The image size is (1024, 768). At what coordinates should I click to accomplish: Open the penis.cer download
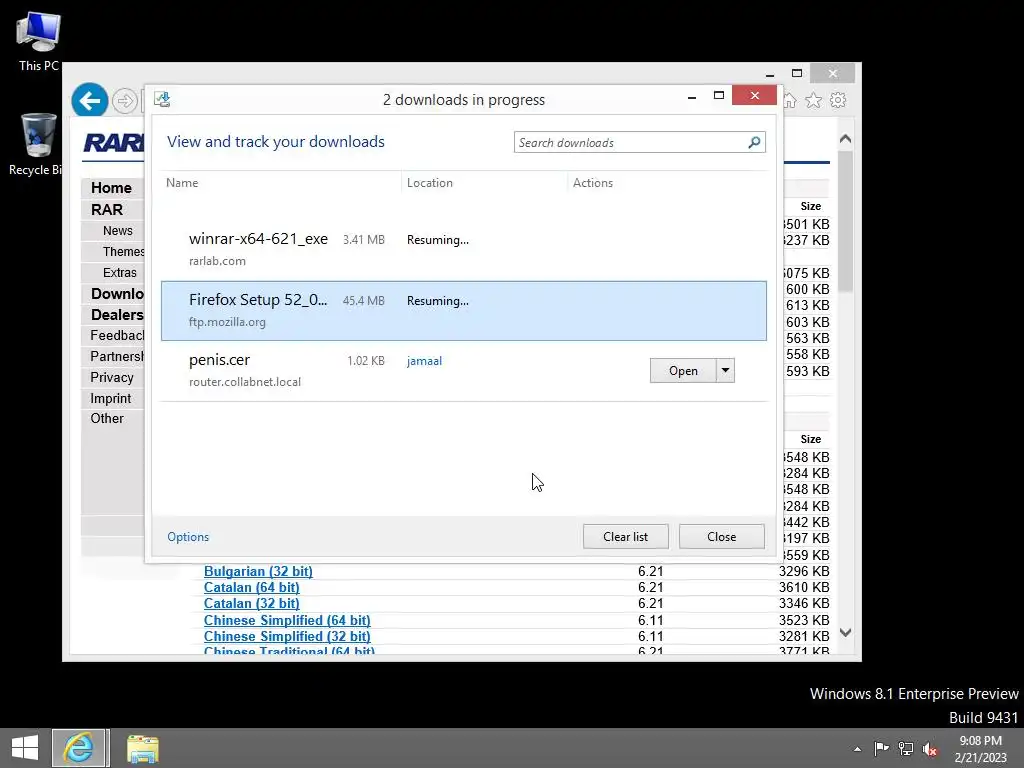click(683, 370)
